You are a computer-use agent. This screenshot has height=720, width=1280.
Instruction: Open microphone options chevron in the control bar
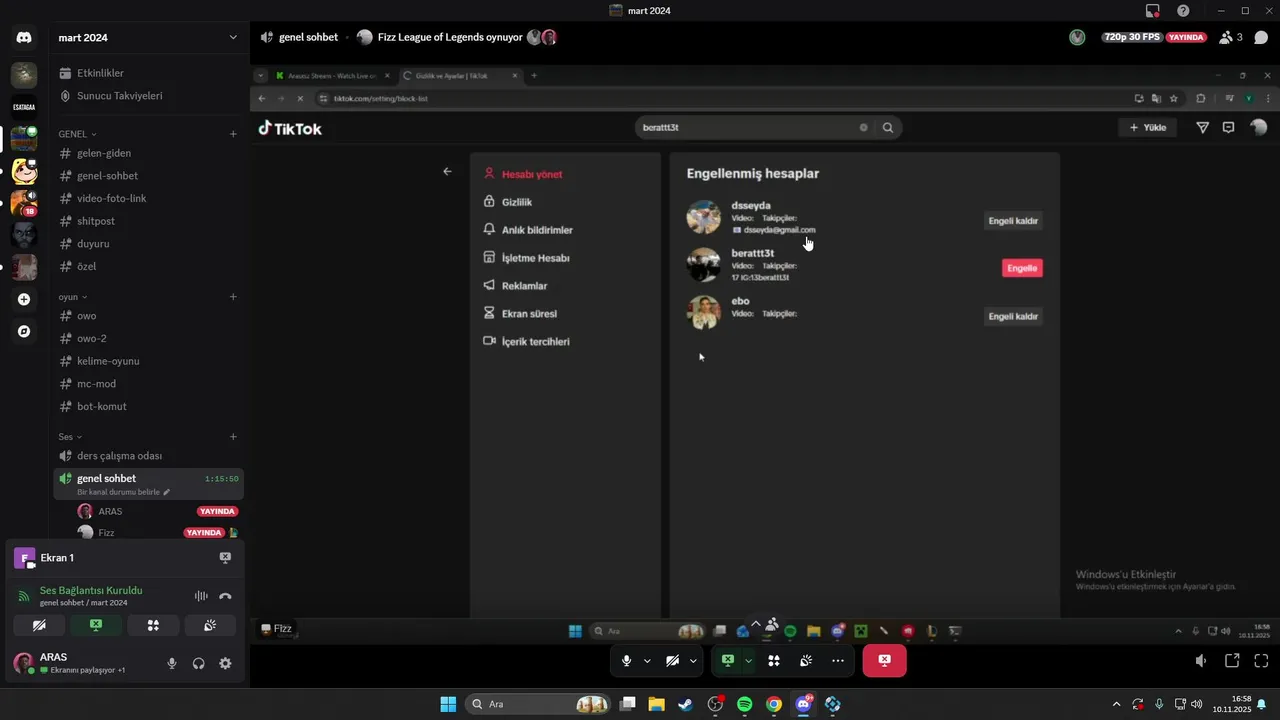647,661
